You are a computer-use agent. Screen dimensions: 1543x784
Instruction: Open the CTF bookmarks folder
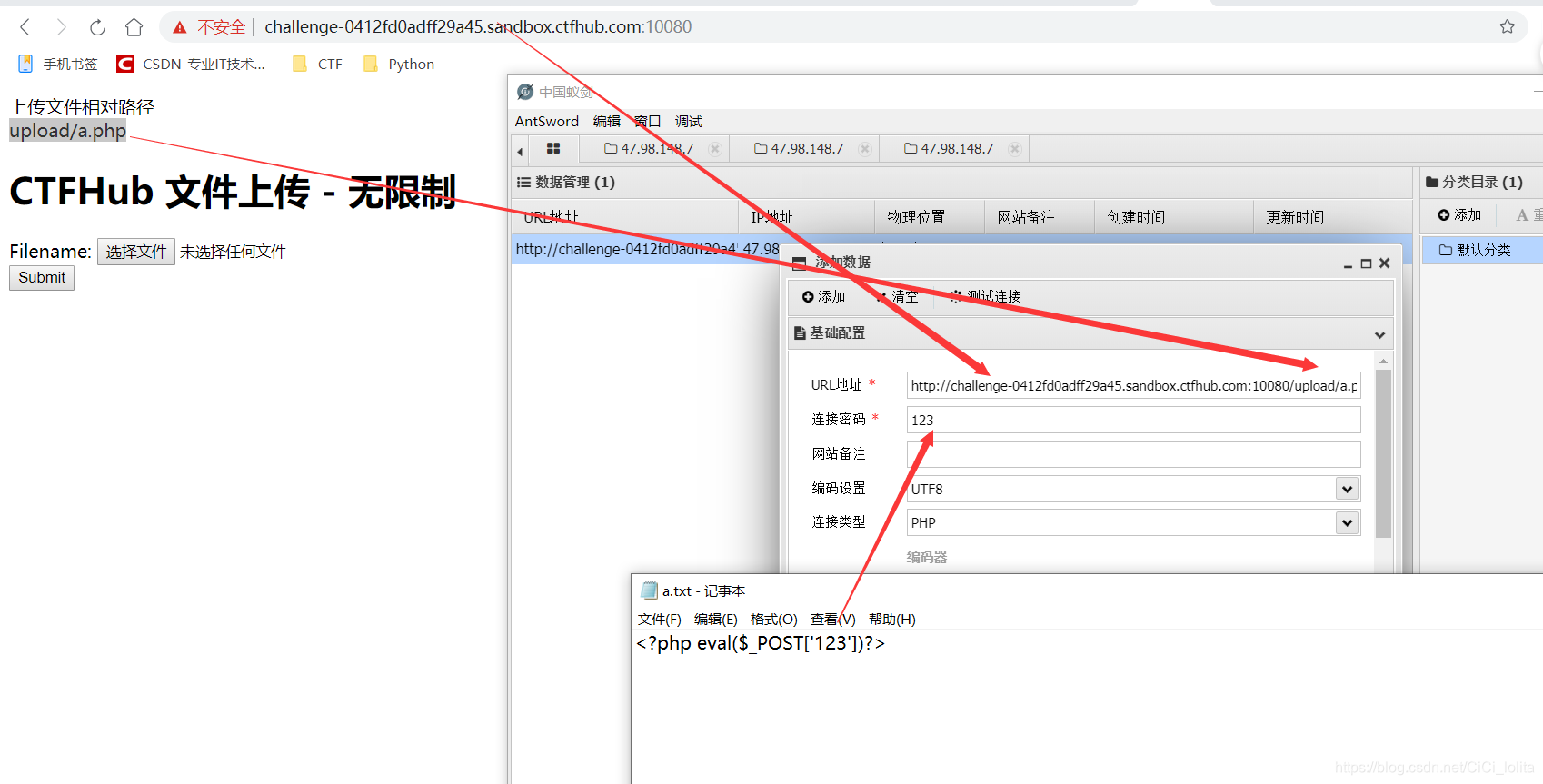point(317,64)
